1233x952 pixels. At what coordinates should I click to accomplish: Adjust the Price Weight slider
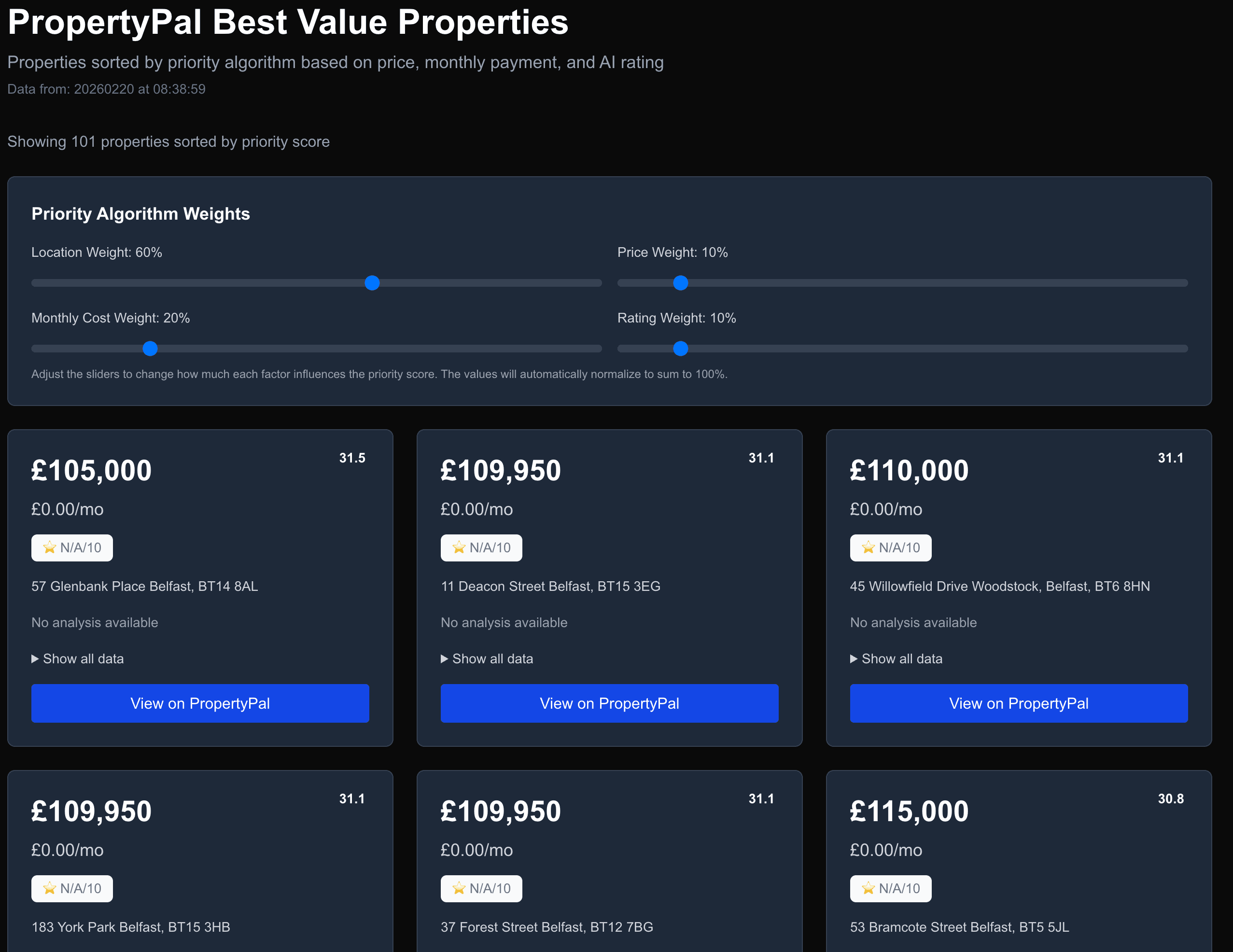click(681, 283)
